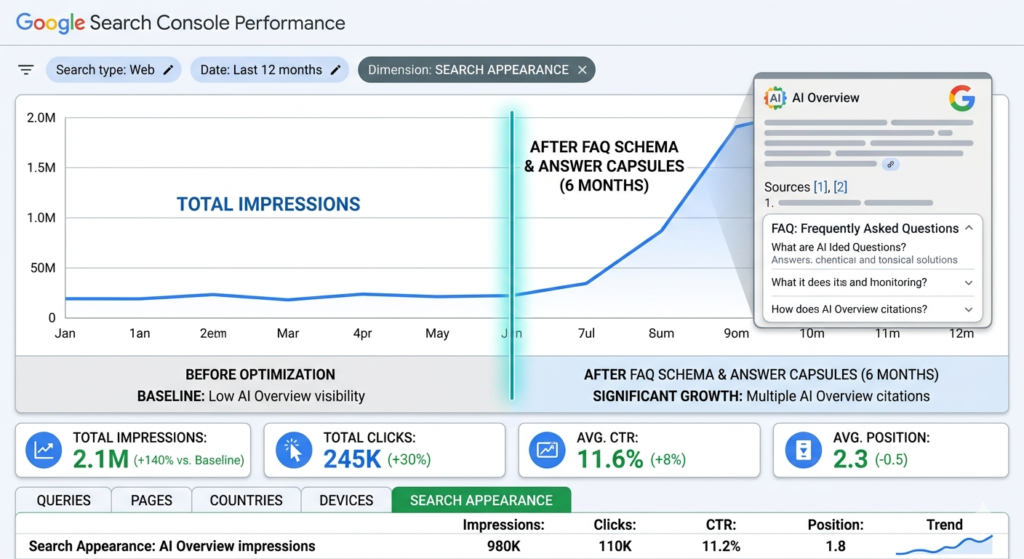Click the Total Impressions trend icon
1024x559 pixels.
[x=44, y=450]
